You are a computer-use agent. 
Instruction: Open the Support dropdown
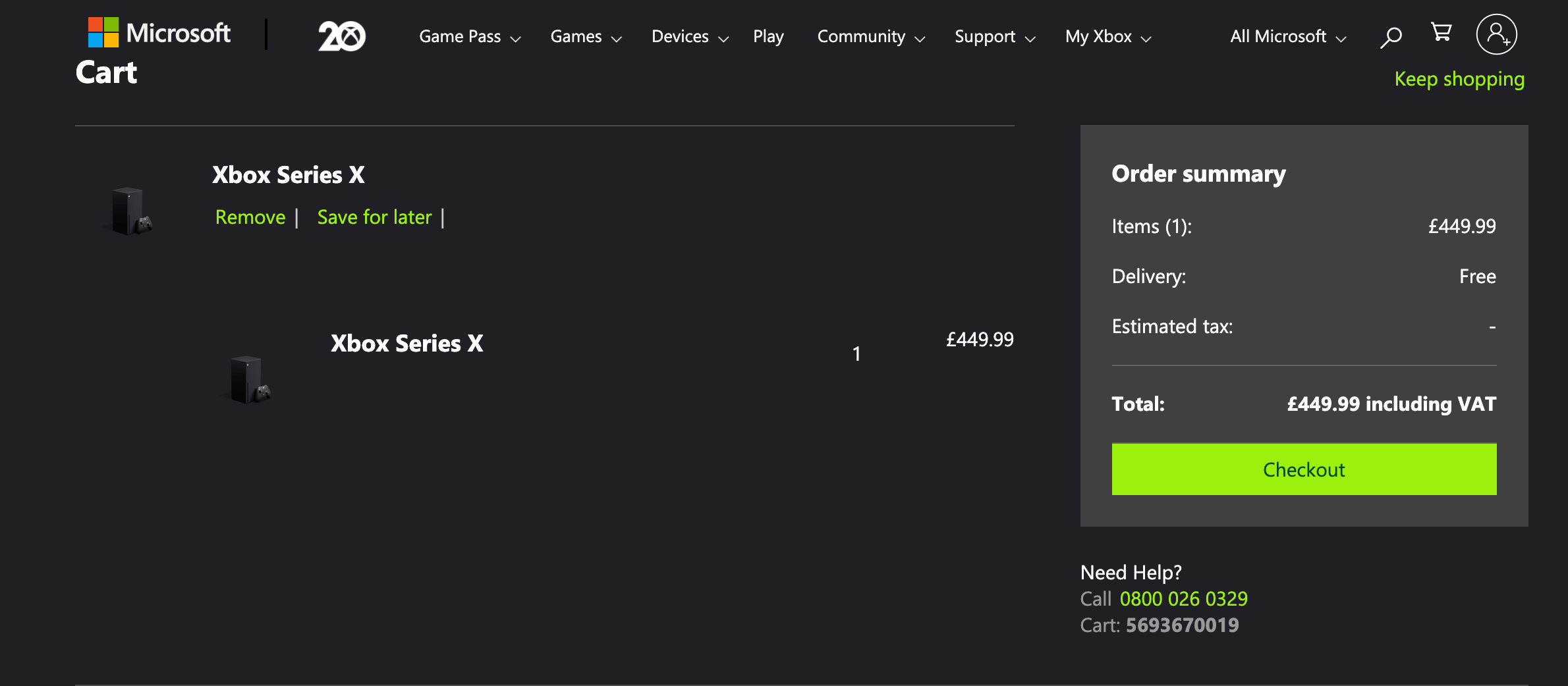pos(994,37)
